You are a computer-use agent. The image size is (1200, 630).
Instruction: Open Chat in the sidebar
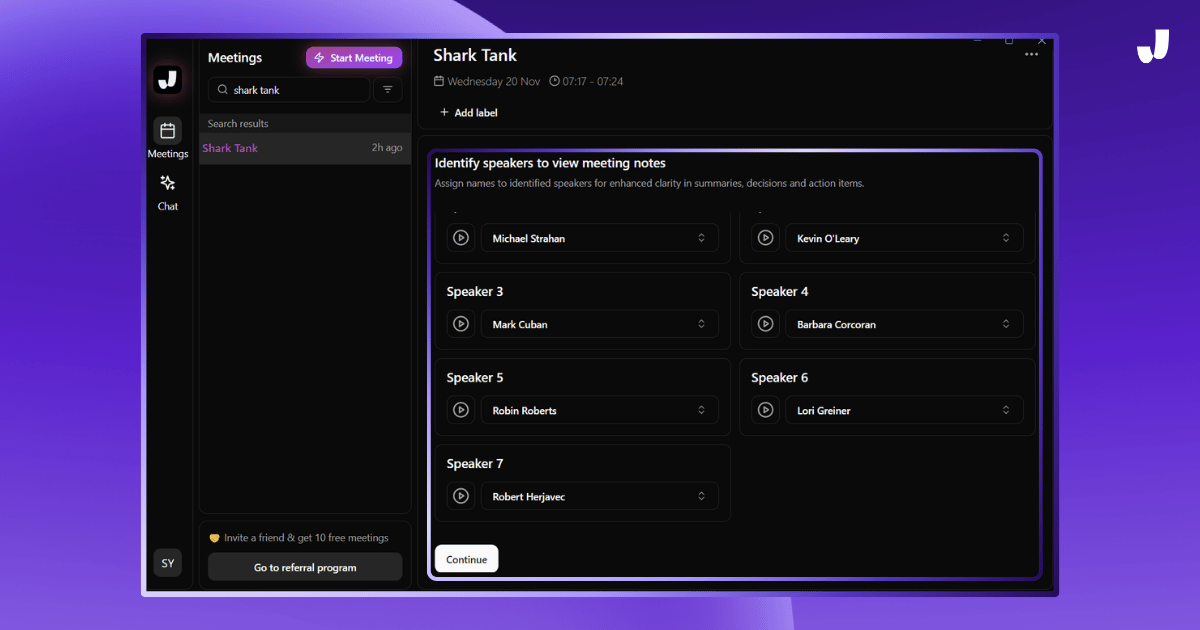coord(168,192)
